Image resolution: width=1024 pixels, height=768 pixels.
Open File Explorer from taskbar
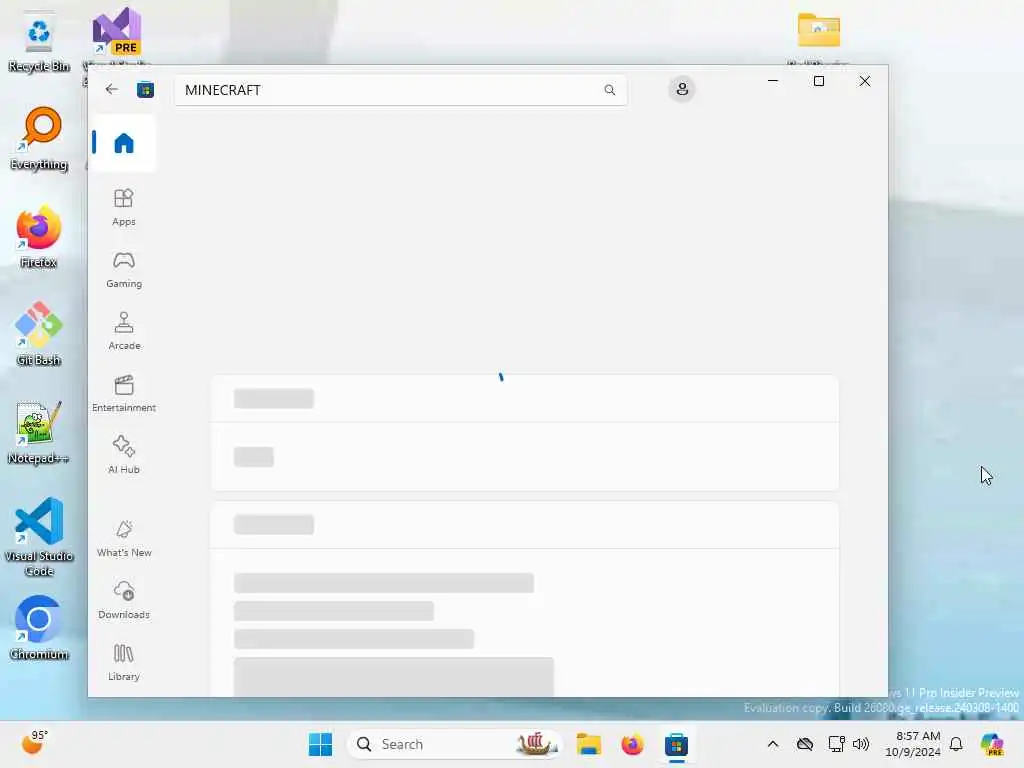(588, 744)
